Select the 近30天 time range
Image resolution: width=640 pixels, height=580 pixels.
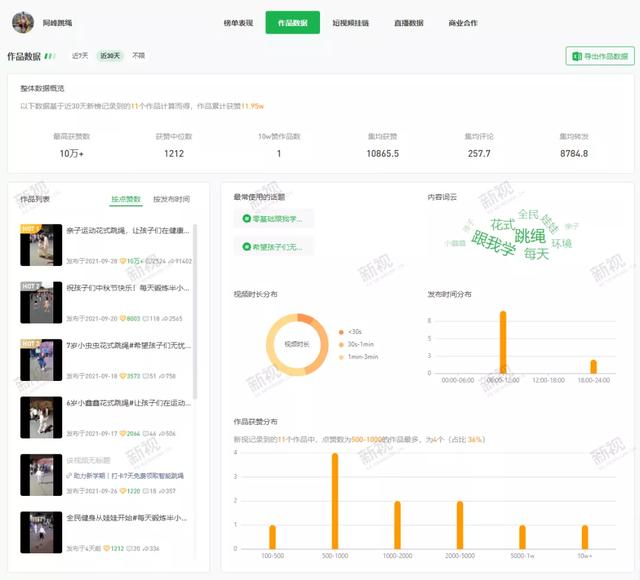click(x=110, y=56)
